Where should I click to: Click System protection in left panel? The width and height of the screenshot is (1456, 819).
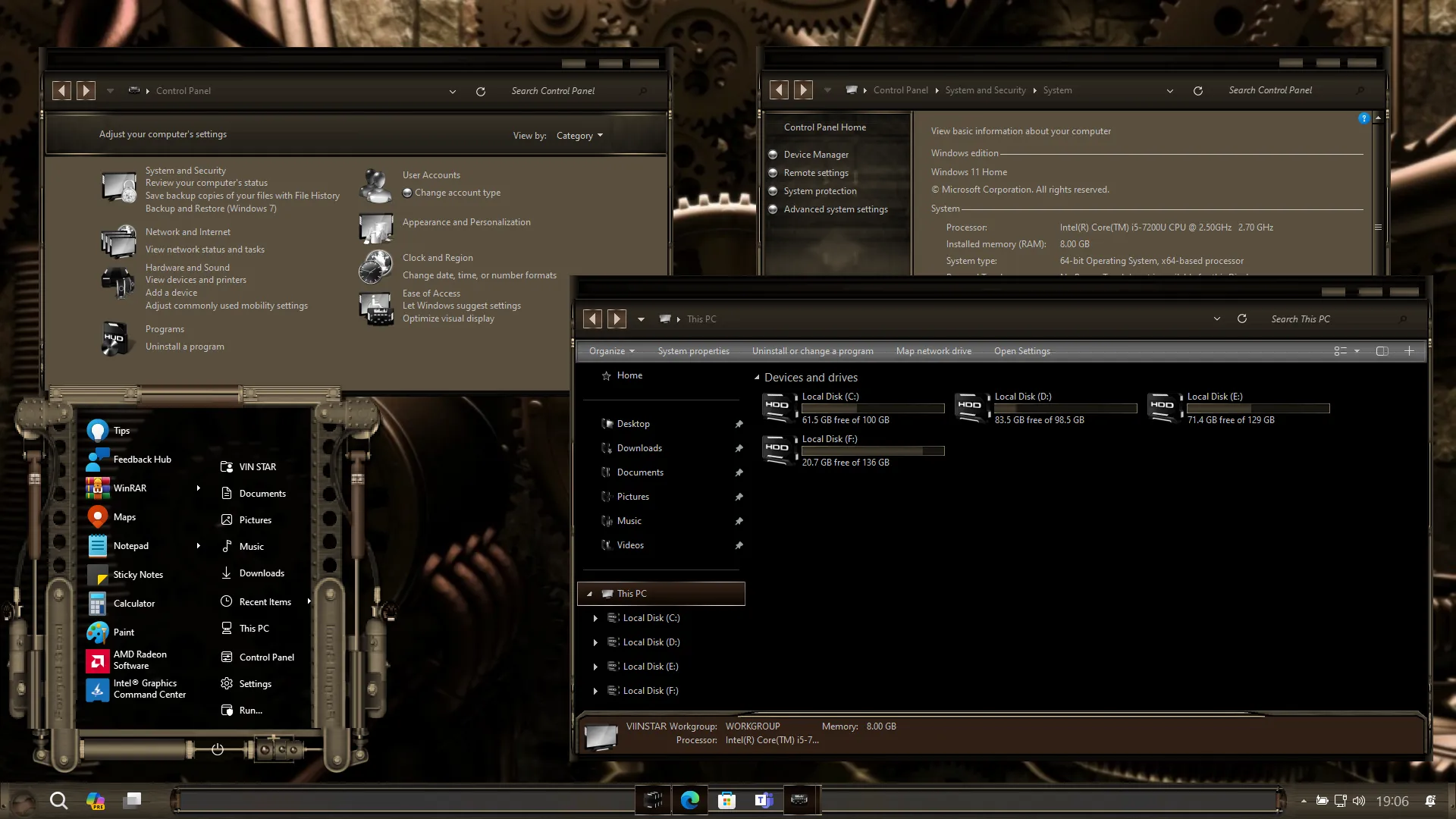coord(820,190)
